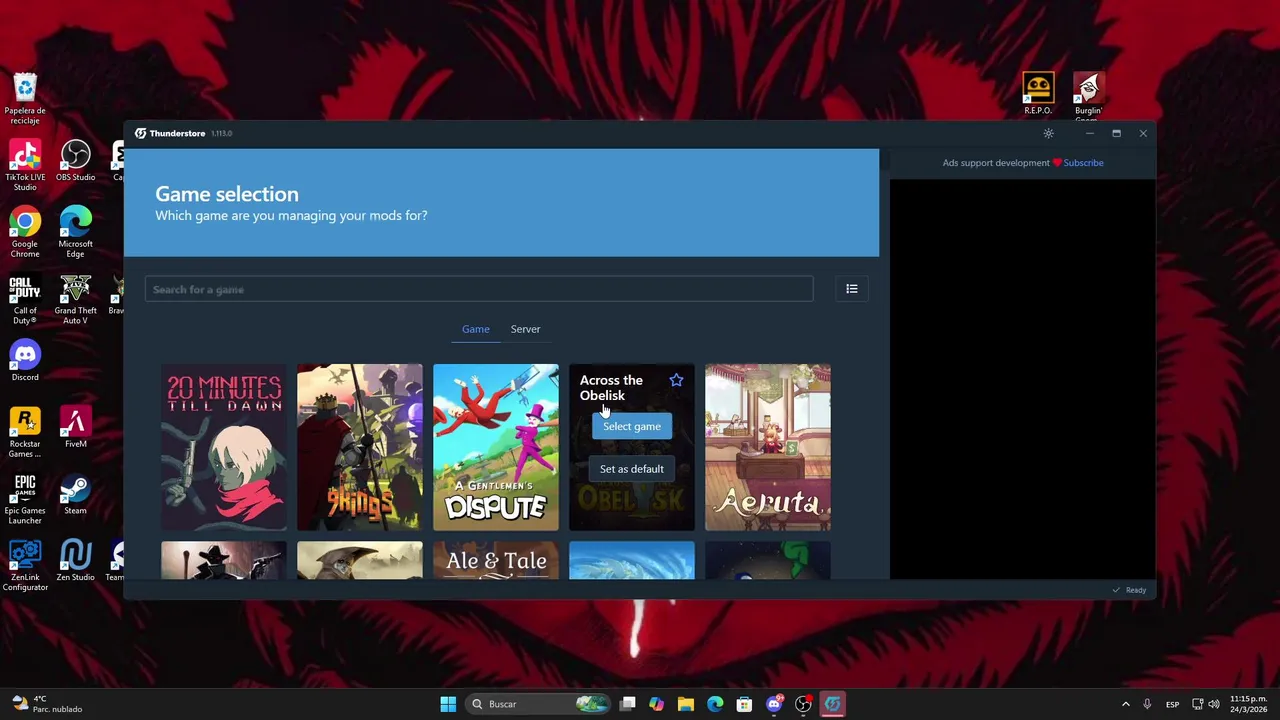Open TikTok LIVE Studio desktop icon
This screenshot has height=720, width=1280.
click(x=25, y=165)
